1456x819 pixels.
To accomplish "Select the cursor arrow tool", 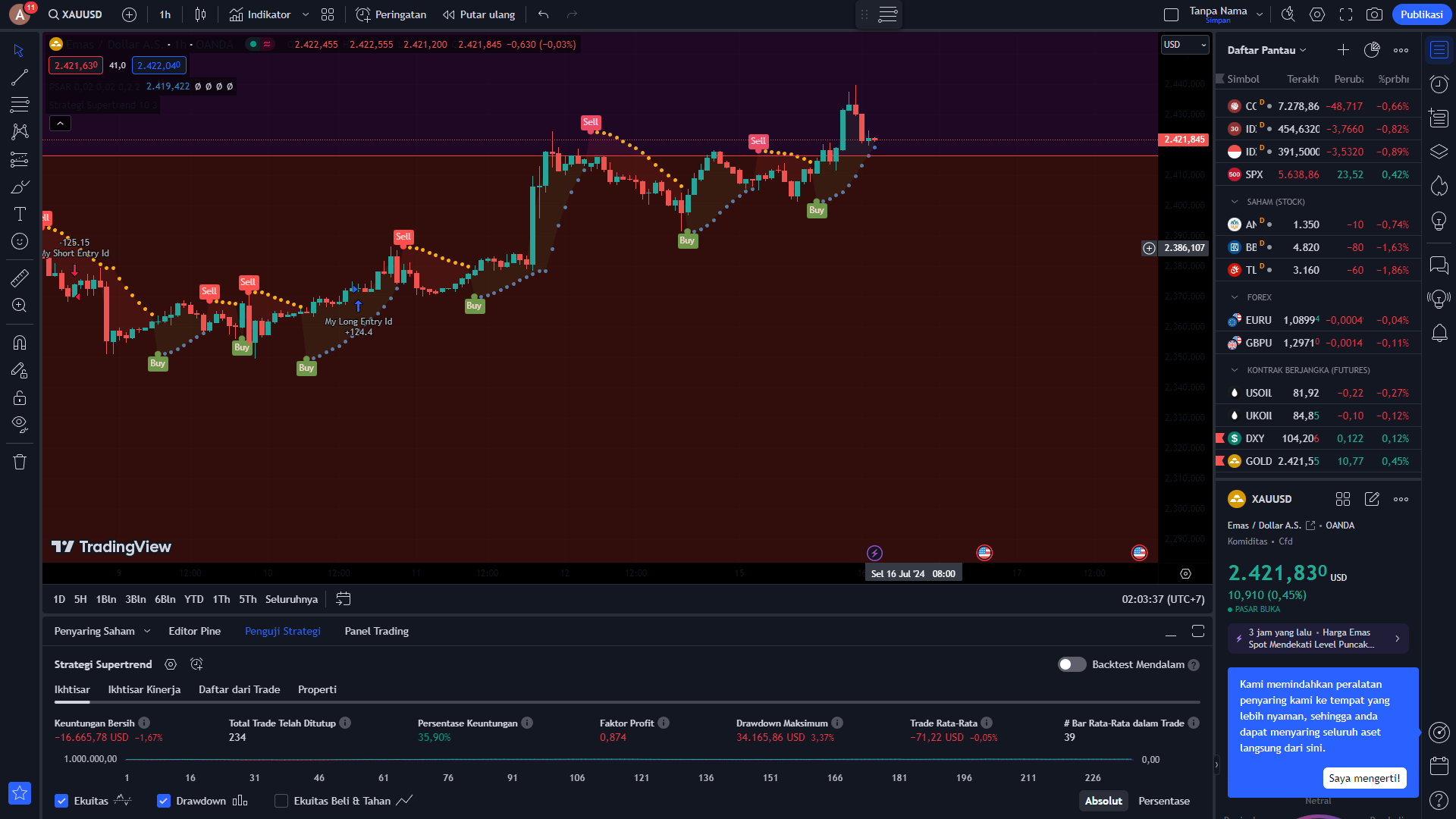I will pos(20,51).
